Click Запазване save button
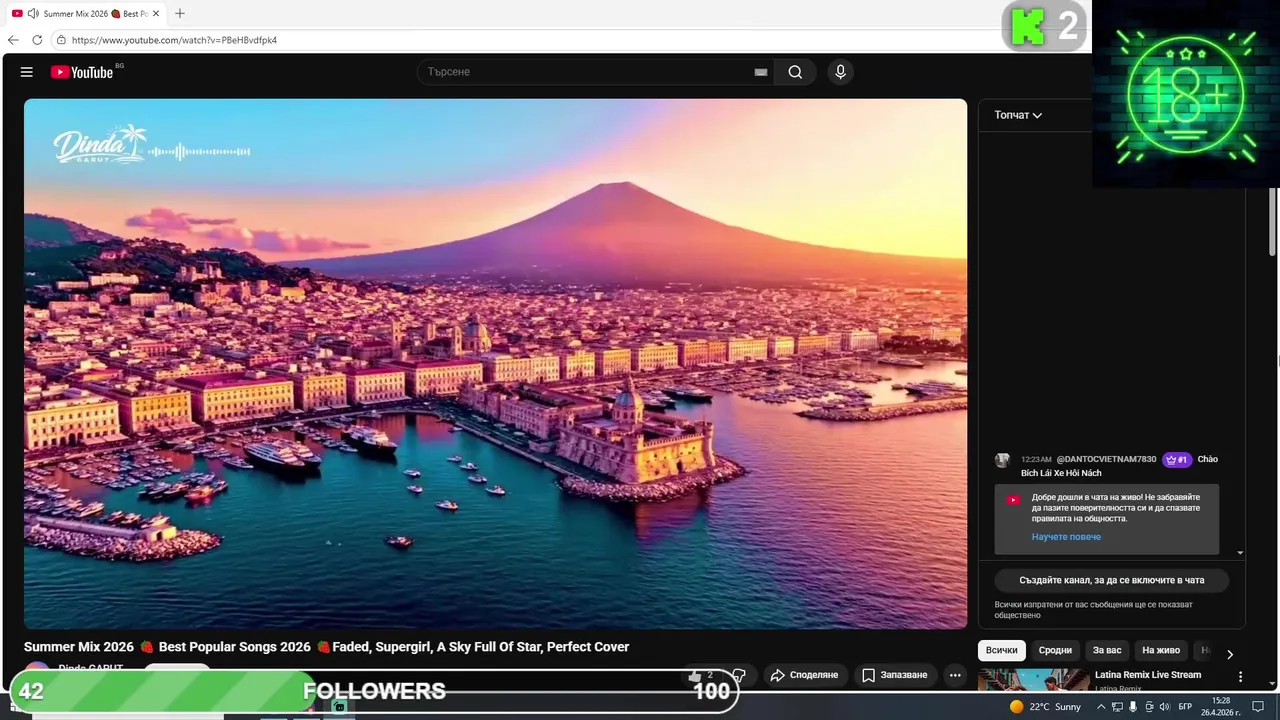This screenshot has height=720, width=1280. pos(895,675)
